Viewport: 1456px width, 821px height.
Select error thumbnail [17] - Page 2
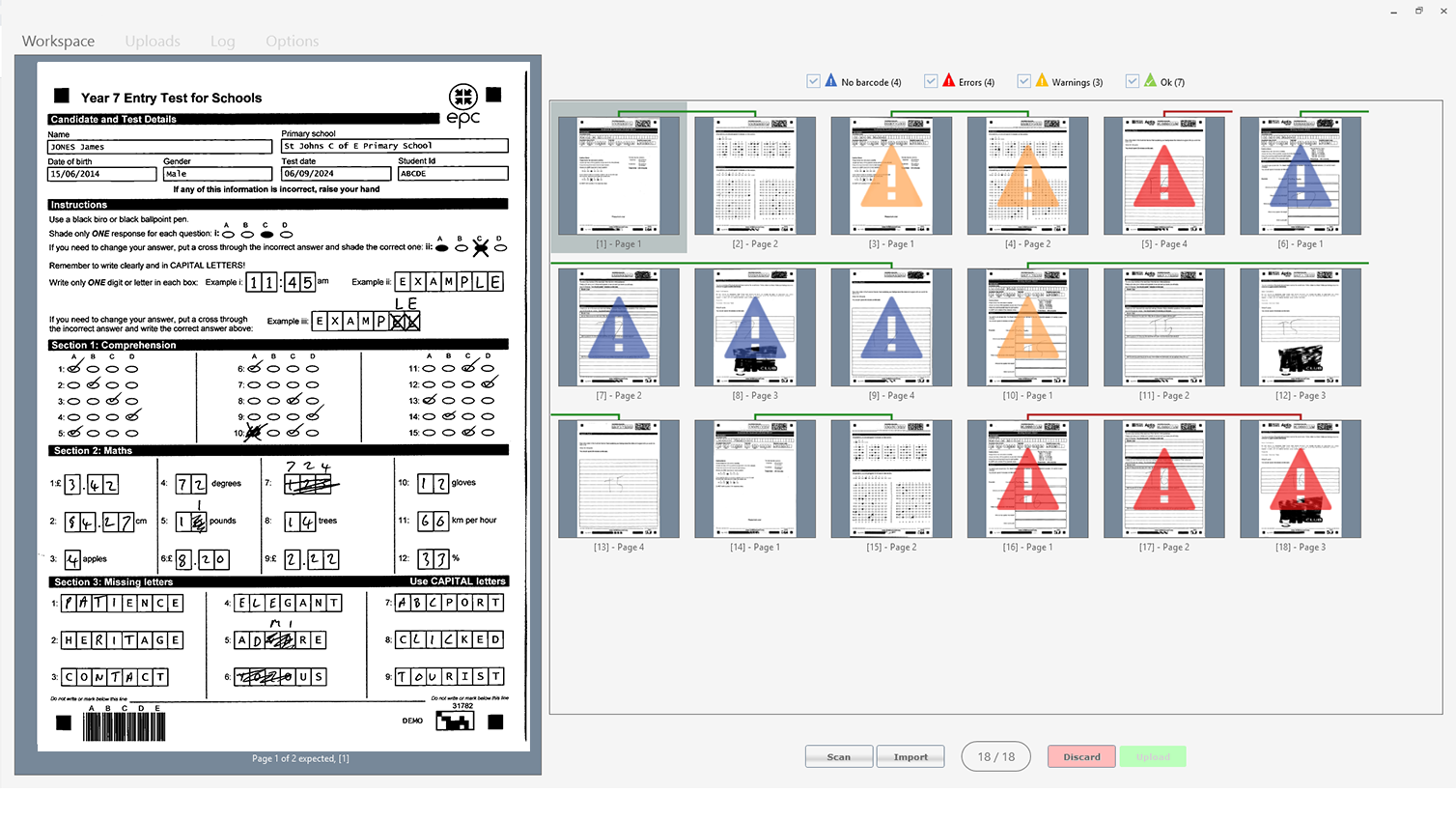tap(1163, 479)
